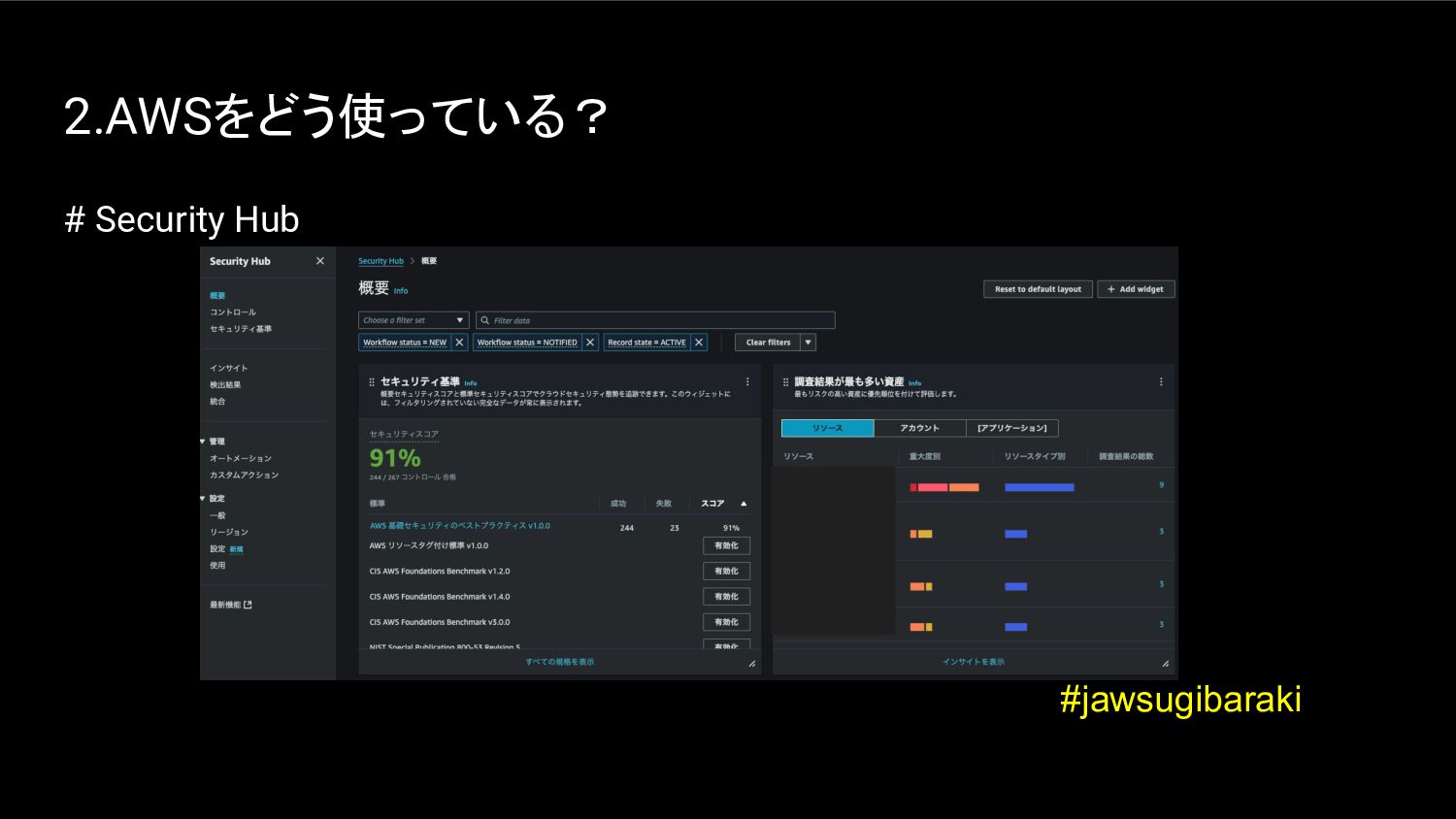Click the 調査結果が最も多い資産 widget resize corner handle
Screen dimensions: 1456x819
(1165, 664)
